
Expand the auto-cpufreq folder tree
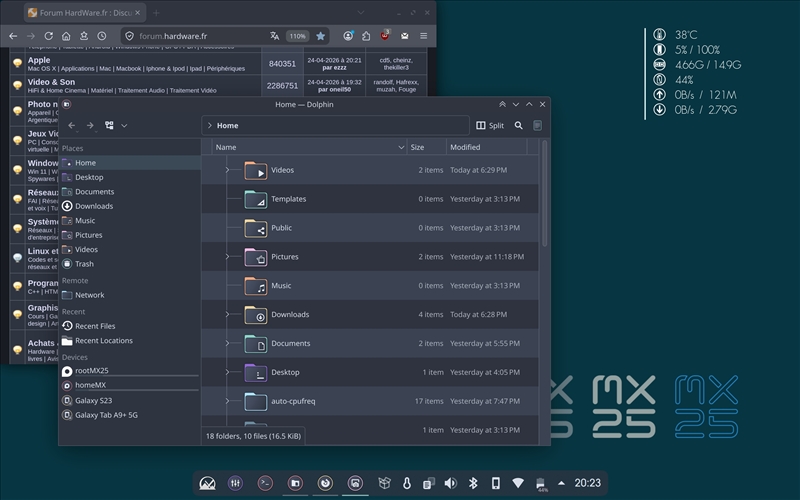tap(227, 401)
